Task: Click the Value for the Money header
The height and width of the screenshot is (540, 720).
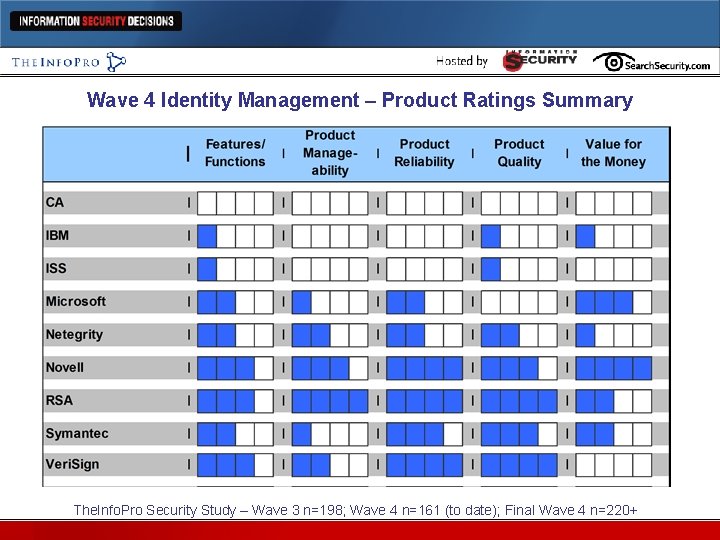Action: click(x=613, y=153)
